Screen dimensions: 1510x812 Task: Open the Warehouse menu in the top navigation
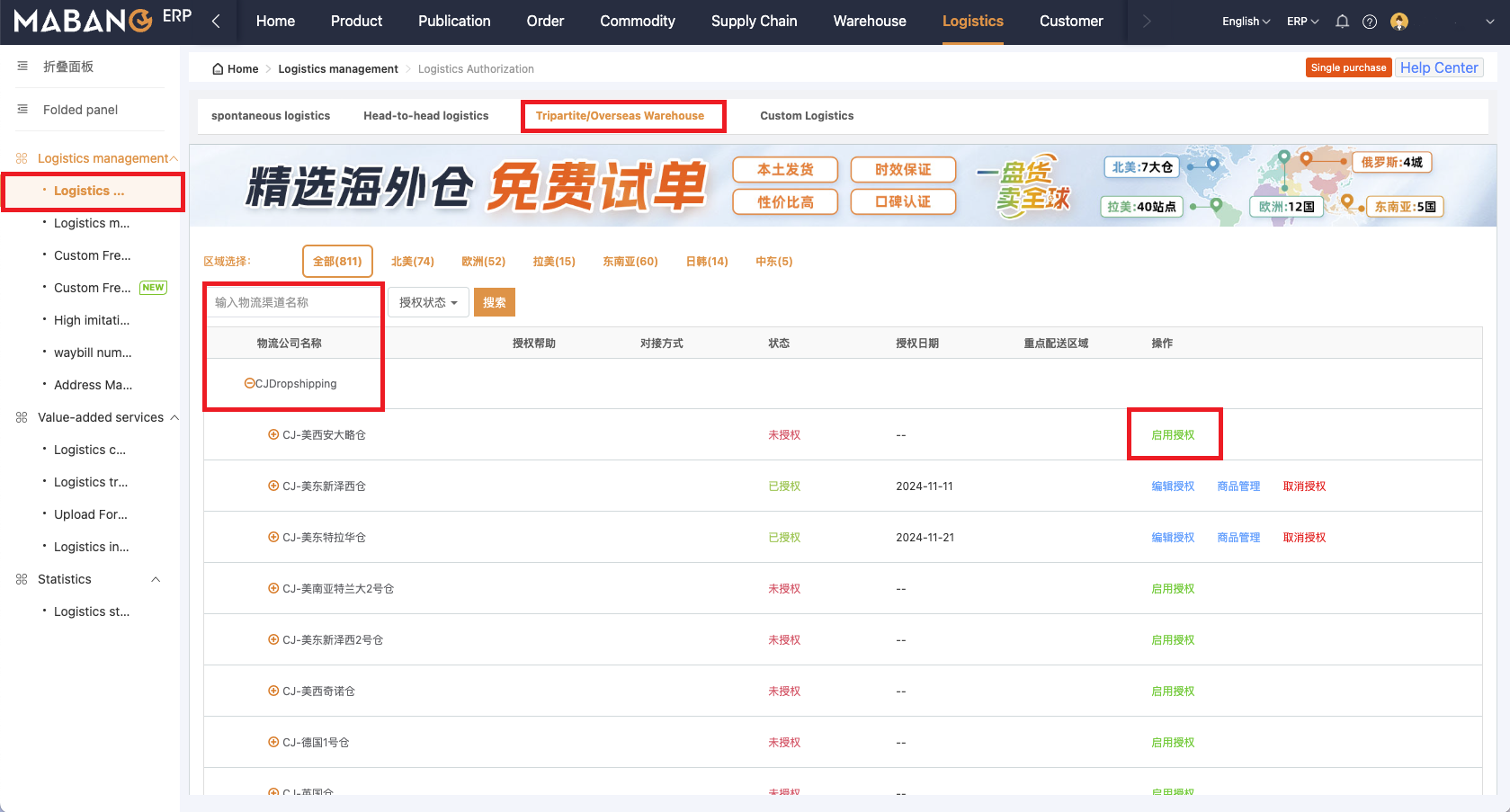click(x=869, y=21)
